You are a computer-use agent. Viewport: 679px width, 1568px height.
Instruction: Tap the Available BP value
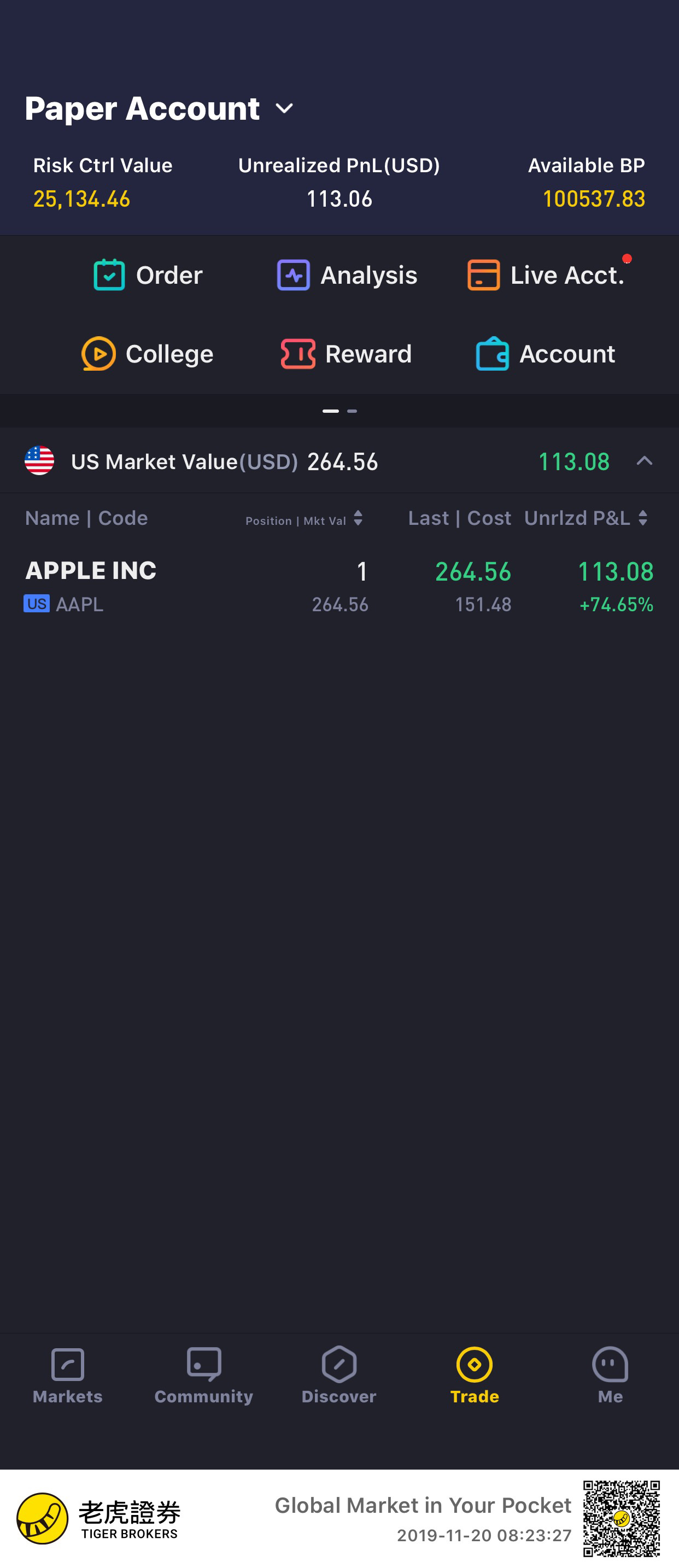tap(594, 199)
